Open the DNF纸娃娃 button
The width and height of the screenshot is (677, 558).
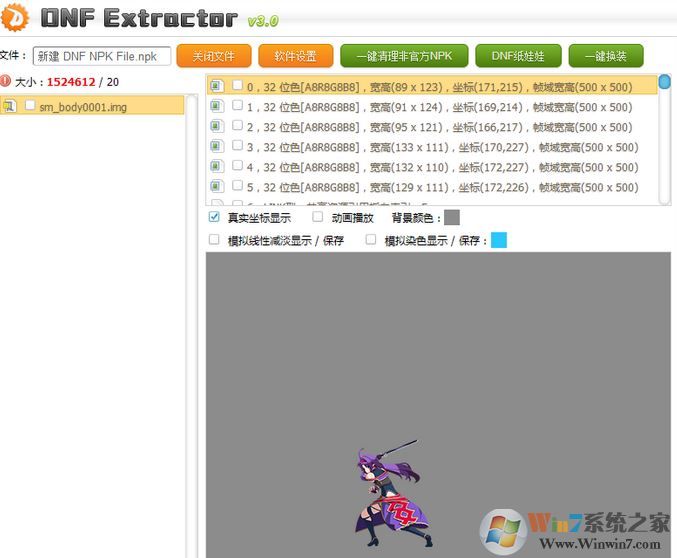pyautogui.click(x=518, y=56)
